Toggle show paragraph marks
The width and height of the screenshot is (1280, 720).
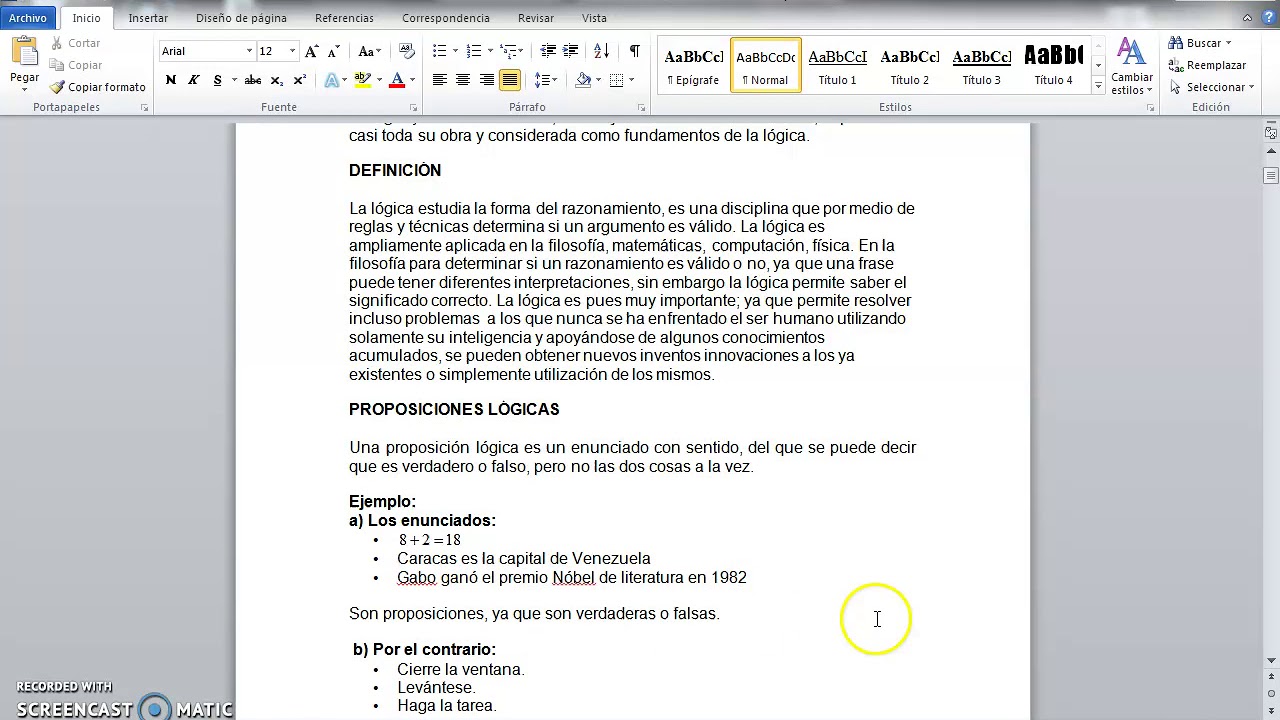(634, 51)
